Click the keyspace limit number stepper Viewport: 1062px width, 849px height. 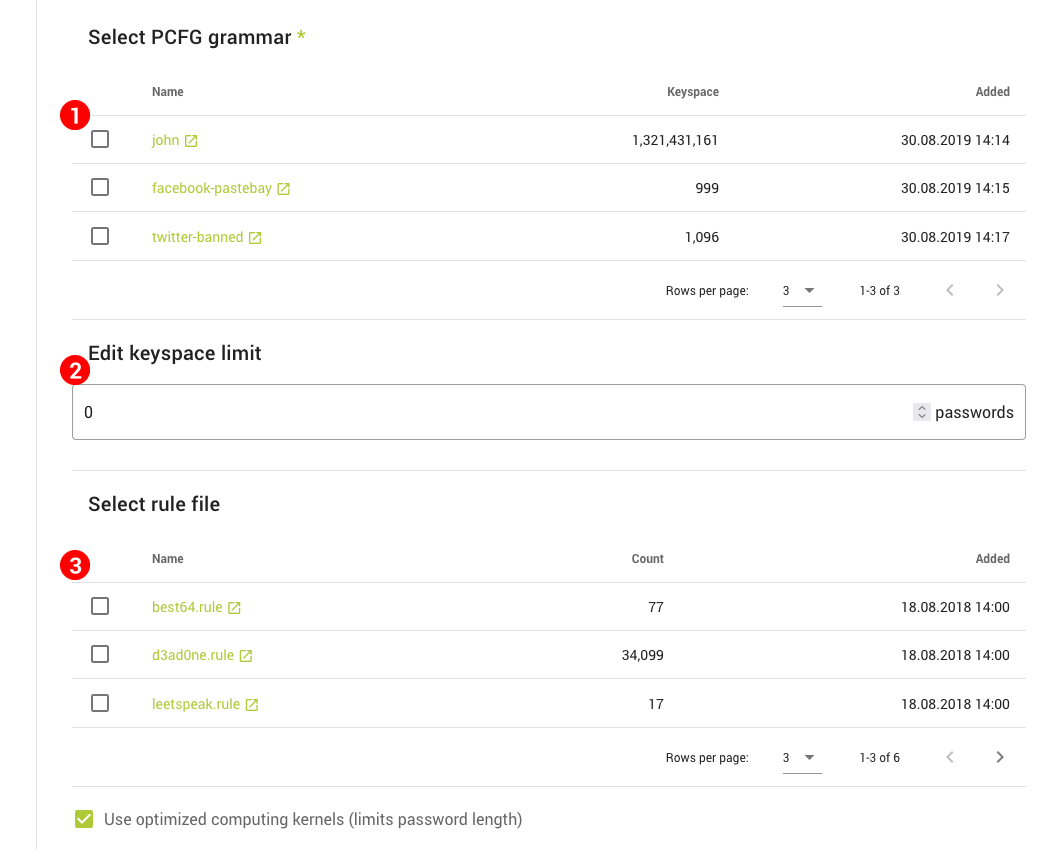coord(921,412)
